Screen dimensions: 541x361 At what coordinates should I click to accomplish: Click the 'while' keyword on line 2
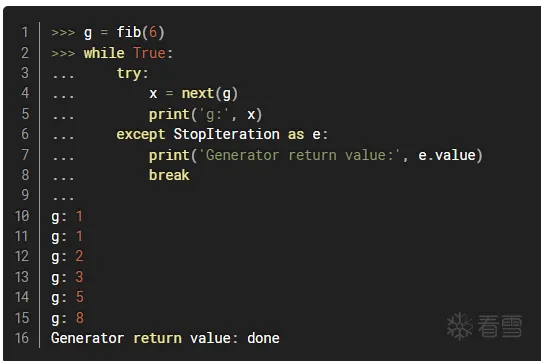pos(104,53)
